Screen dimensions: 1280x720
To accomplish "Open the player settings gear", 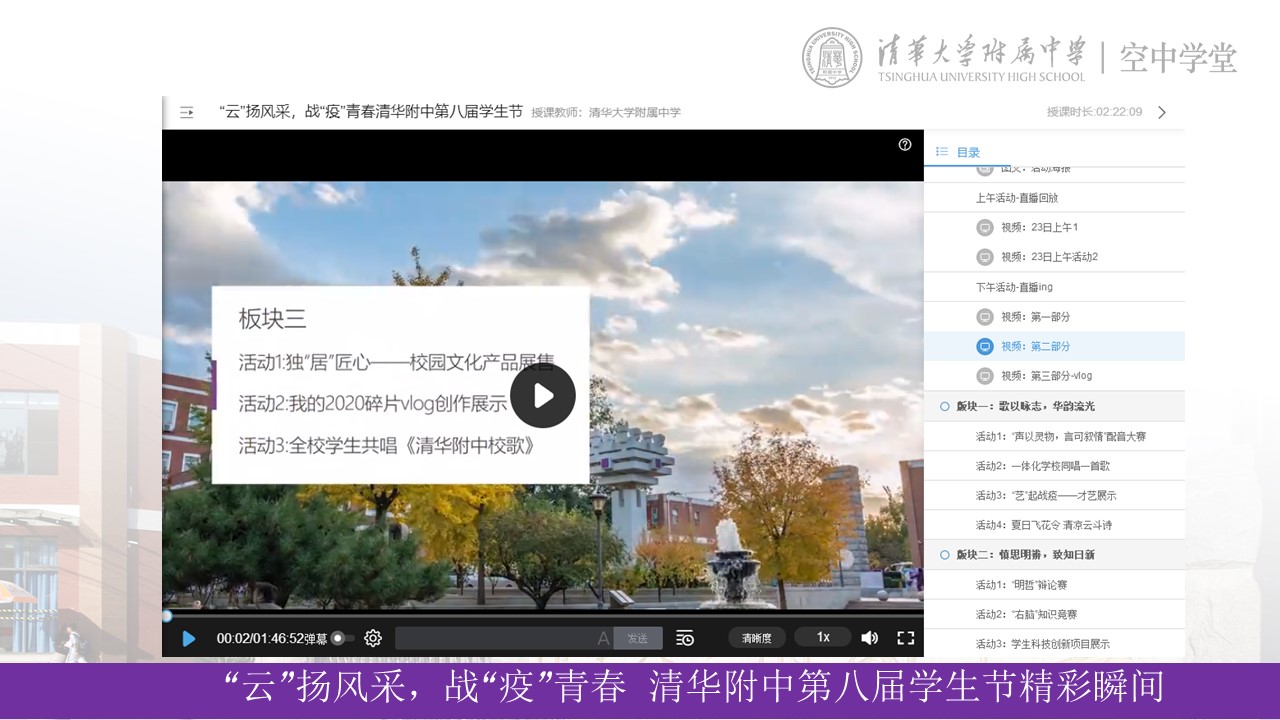I will point(373,638).
